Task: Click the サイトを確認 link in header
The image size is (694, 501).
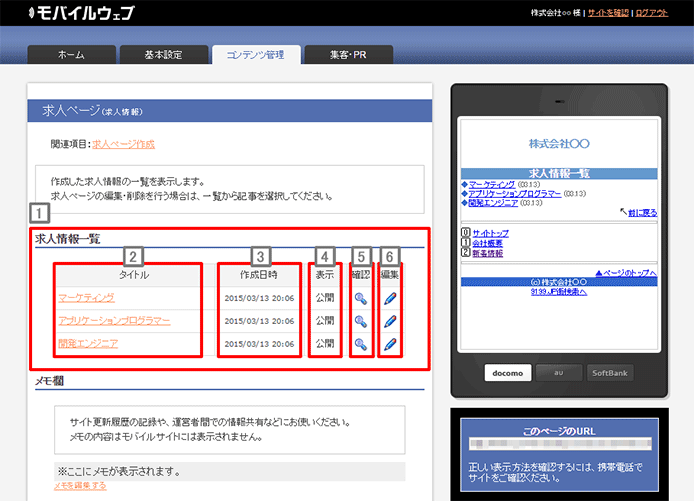Action: point(608,13)
